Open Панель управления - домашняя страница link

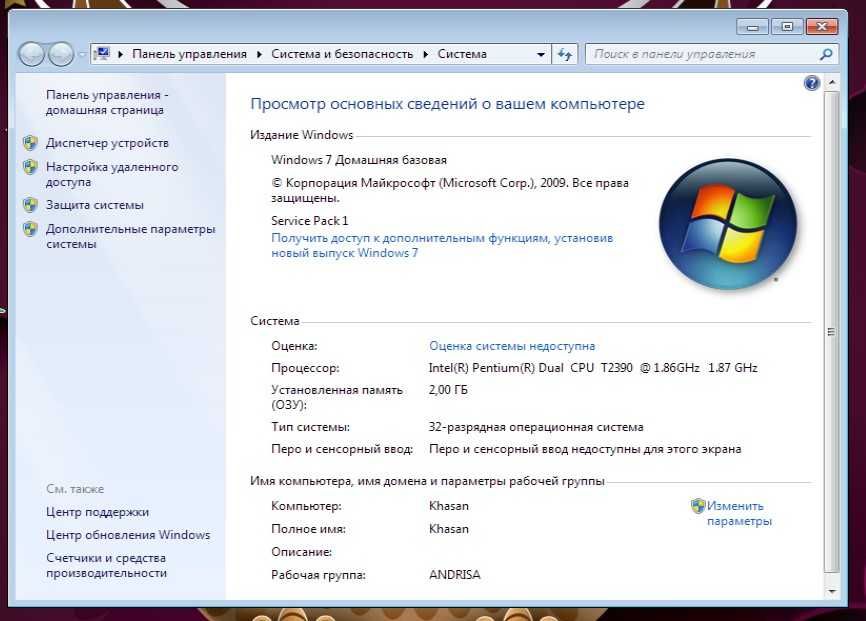107,102
